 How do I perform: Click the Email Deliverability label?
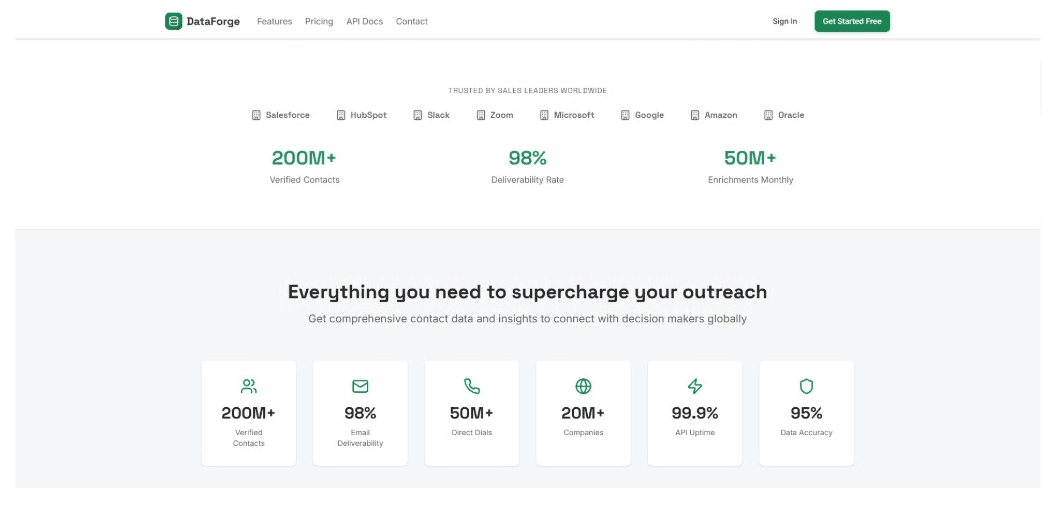(x=360, y=438)
